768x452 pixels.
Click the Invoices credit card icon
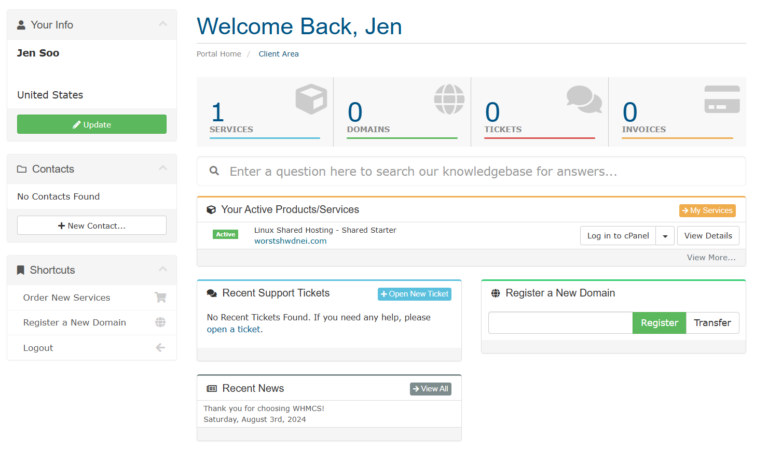722,99
